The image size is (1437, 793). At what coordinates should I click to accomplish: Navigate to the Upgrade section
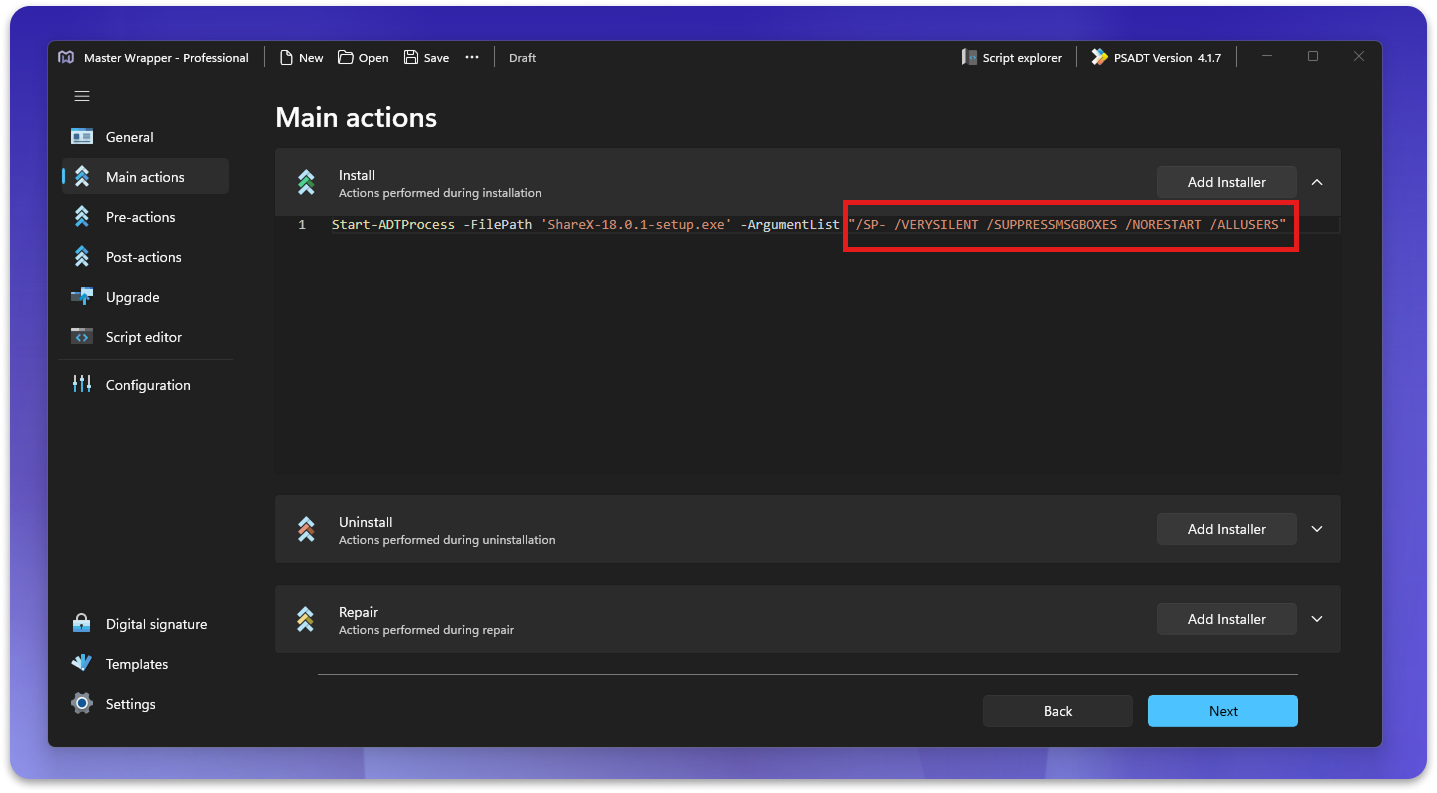[x=145, y=297]
